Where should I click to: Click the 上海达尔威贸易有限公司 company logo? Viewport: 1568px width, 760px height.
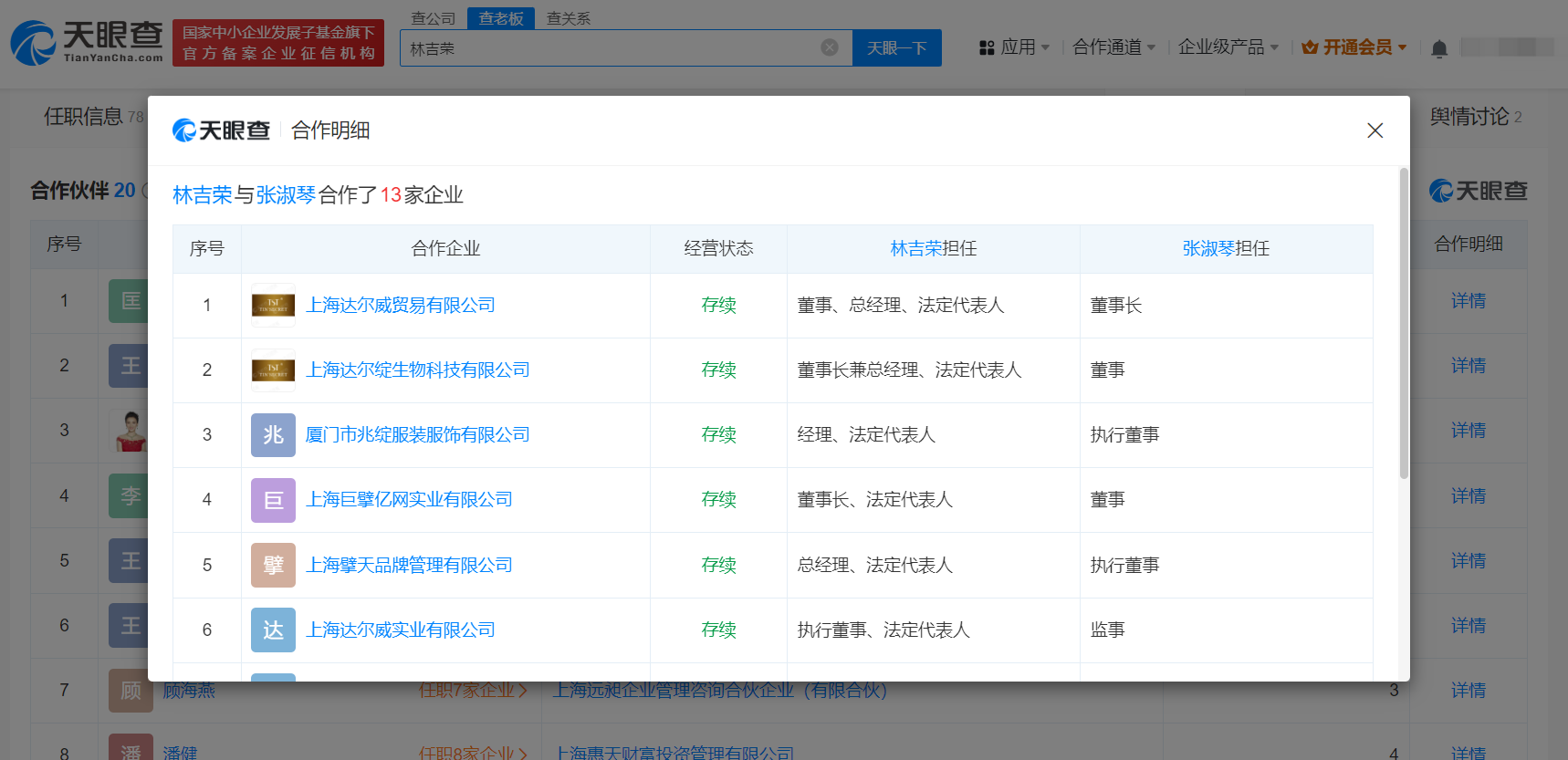click(x=273, y=306)
